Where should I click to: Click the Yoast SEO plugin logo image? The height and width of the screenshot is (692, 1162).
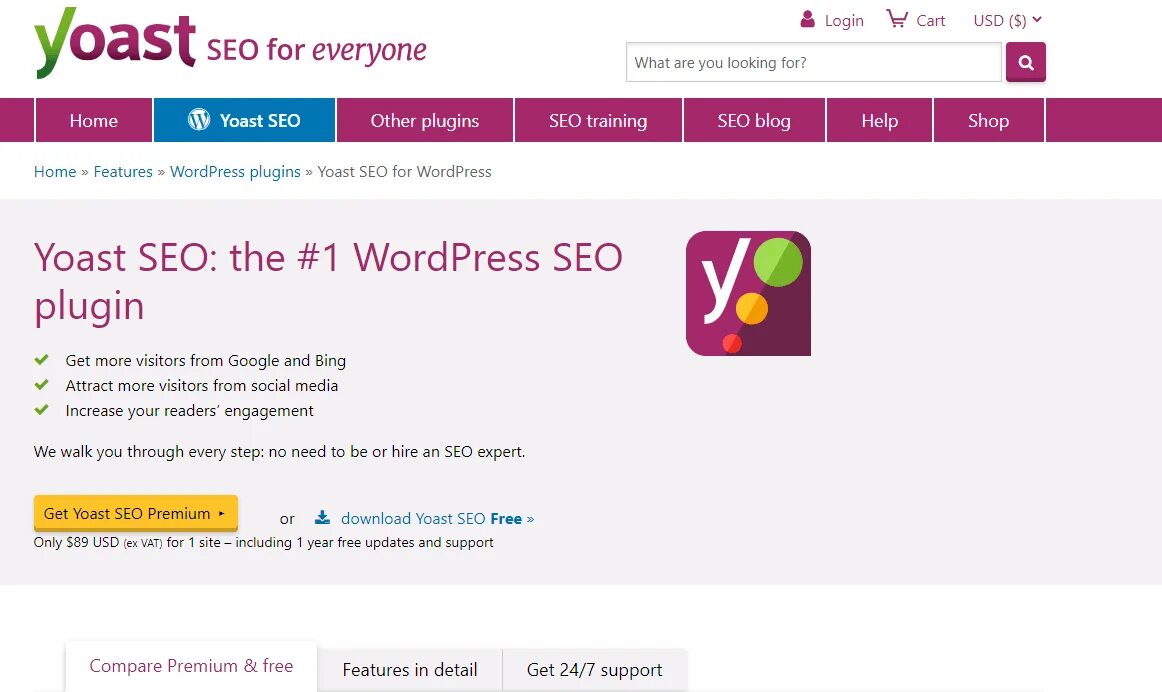click(748, 293)
